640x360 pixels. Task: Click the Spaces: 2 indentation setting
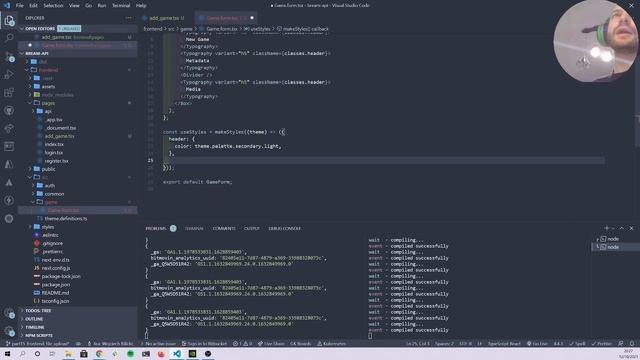(444, 344)
